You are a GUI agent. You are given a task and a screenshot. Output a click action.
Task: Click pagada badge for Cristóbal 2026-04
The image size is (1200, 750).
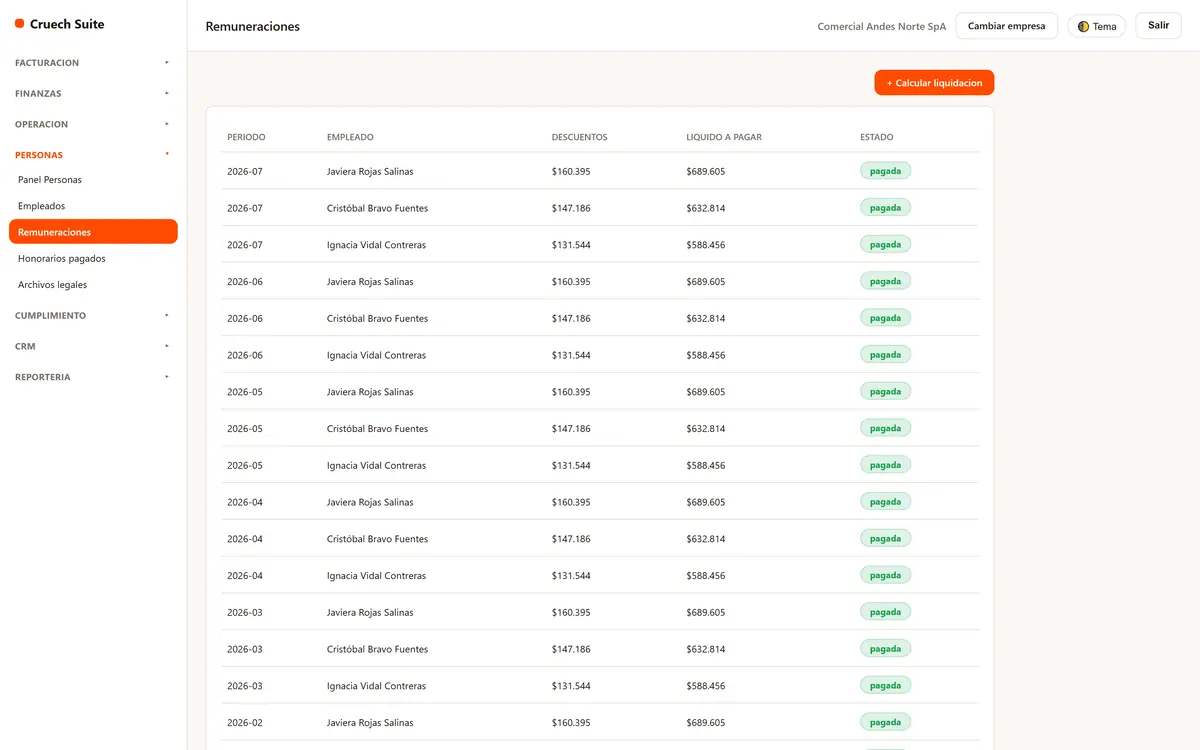click(885, 538)
